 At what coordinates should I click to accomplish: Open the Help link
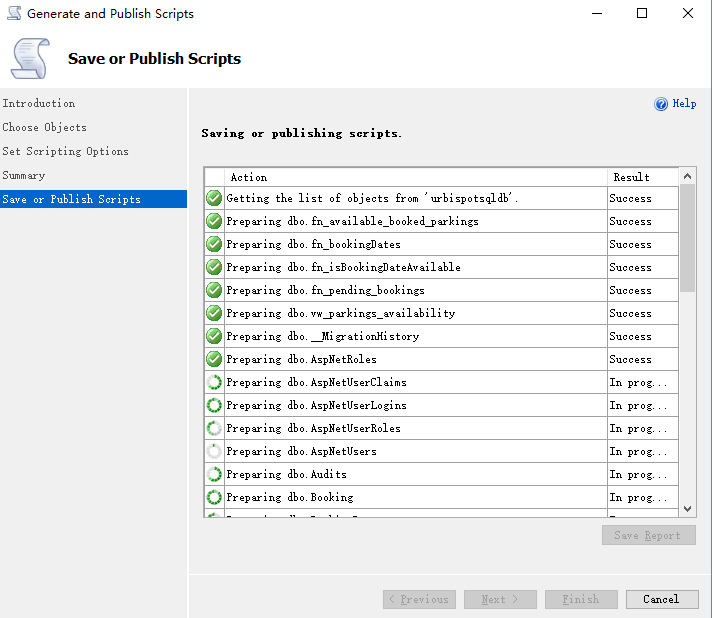(684, 104)
